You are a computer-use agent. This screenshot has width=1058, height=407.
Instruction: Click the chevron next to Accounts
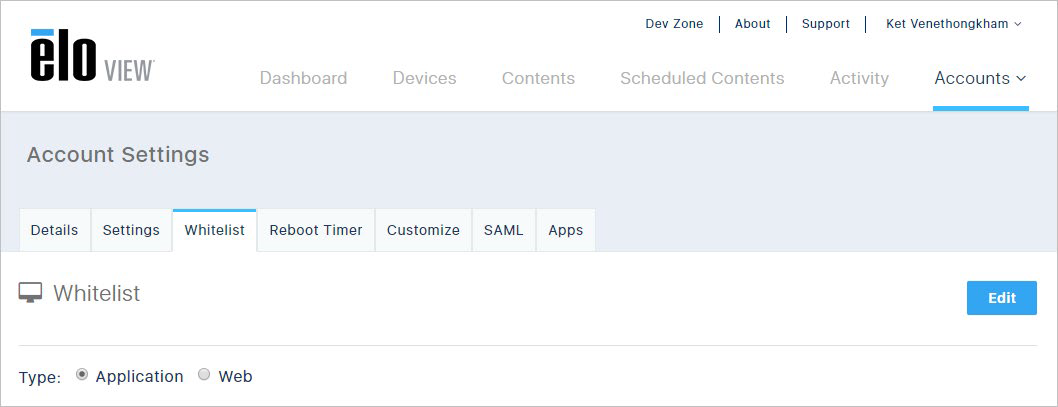[1021, 79]
